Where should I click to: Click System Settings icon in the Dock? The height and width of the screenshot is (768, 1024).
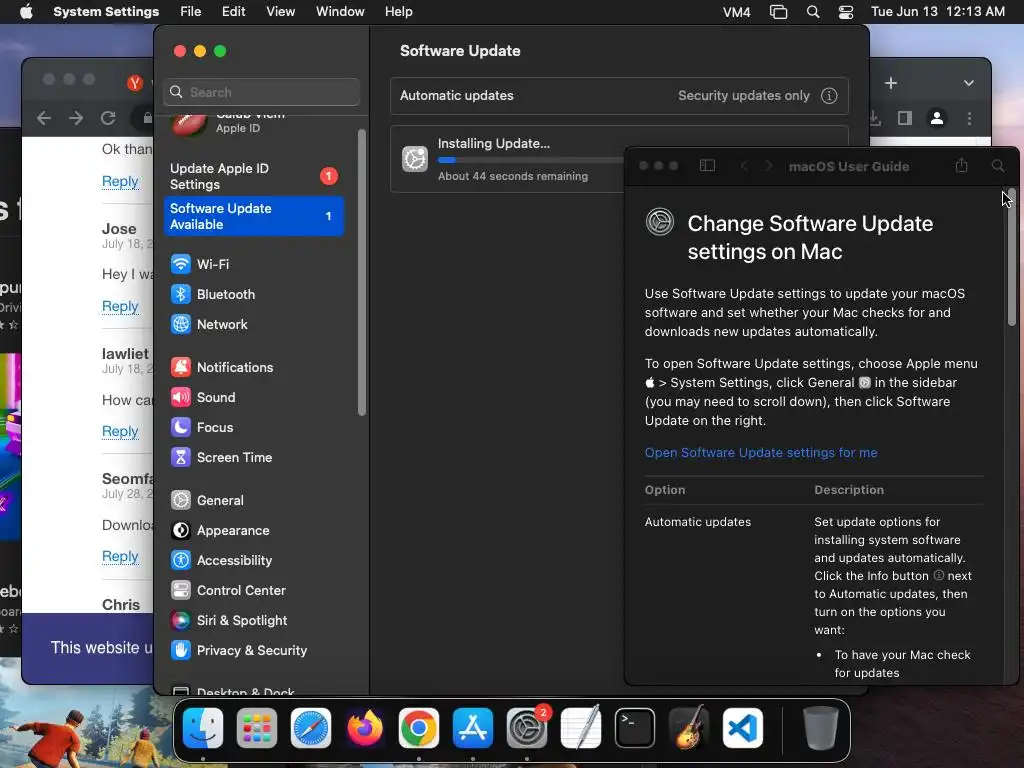[527, 728]
